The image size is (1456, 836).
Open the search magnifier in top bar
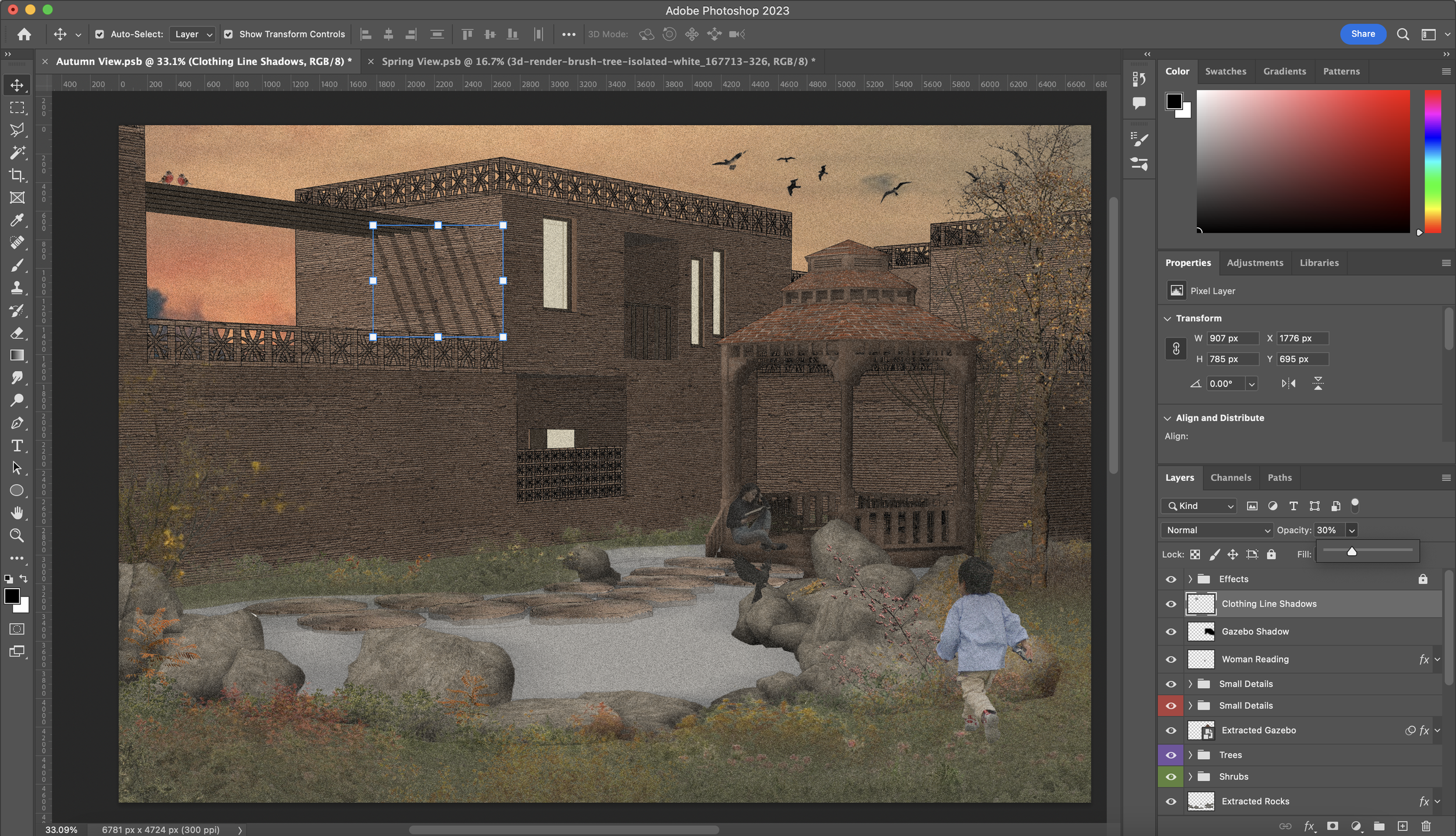[x=1403, y=34]
